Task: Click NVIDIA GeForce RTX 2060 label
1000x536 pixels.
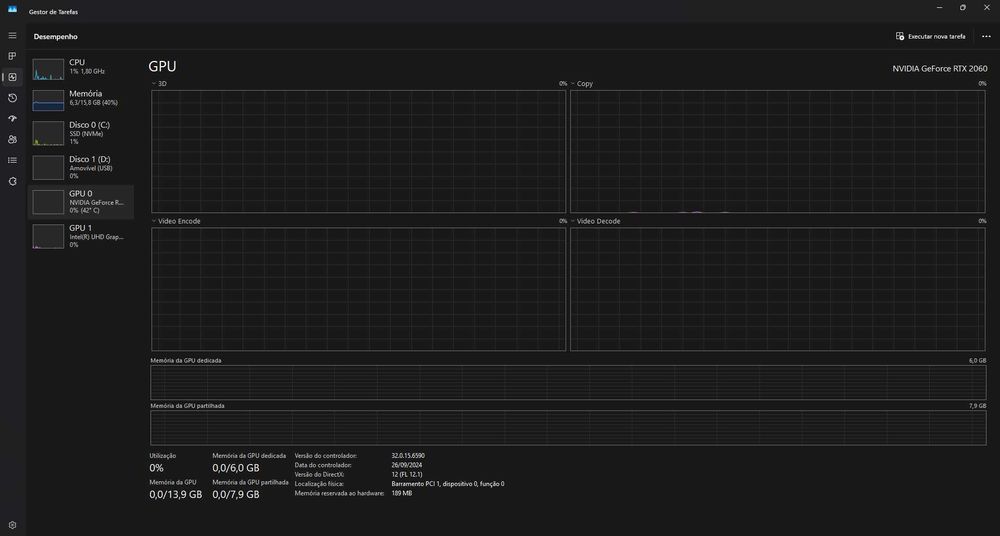Action: [x=939, y=68]
